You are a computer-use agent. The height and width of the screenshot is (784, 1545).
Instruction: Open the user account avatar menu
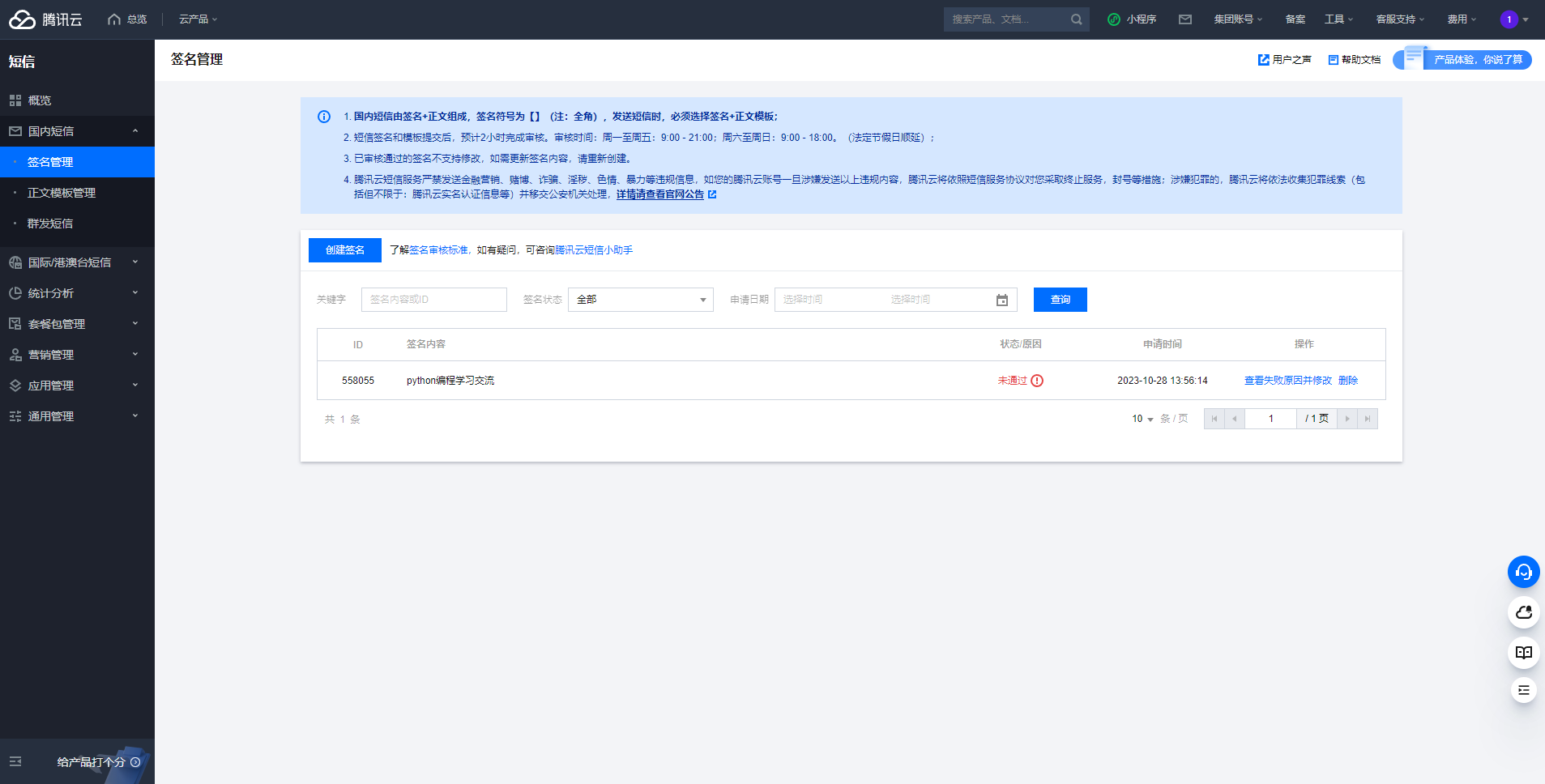(x=1513, y=19)
